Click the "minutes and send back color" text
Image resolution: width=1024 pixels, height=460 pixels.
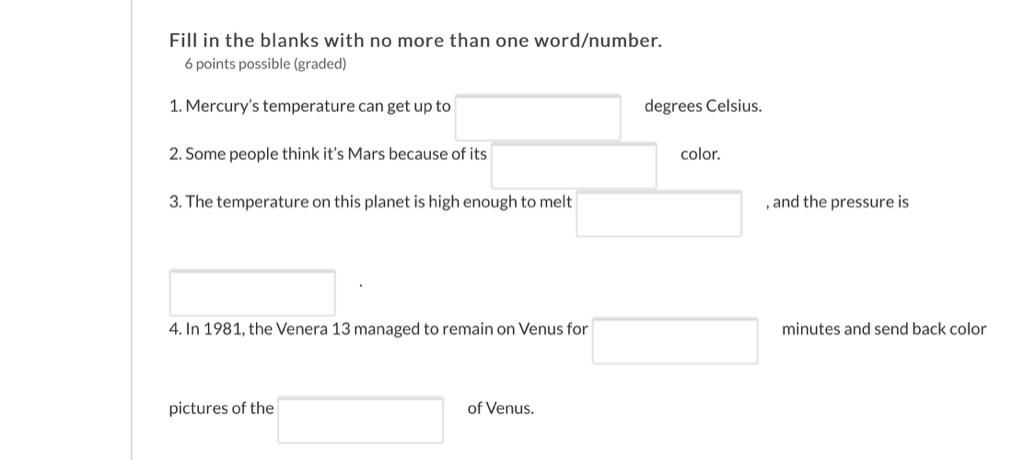[884, 329]
